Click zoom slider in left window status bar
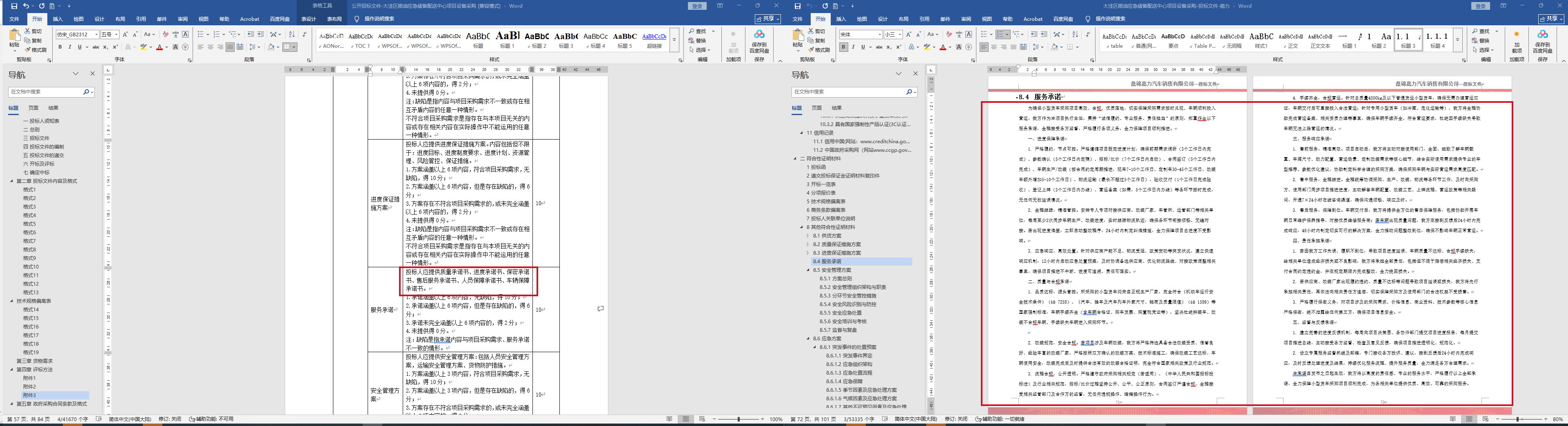1568x426 pixels. (x=739, y=419)
